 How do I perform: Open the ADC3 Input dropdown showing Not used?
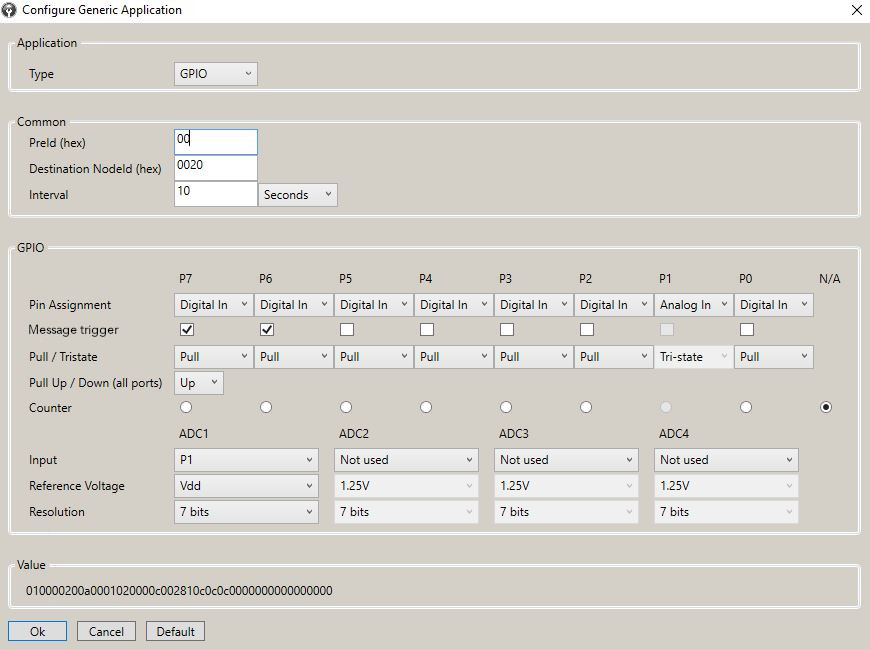pyautogui.click(x=566, y=460)
